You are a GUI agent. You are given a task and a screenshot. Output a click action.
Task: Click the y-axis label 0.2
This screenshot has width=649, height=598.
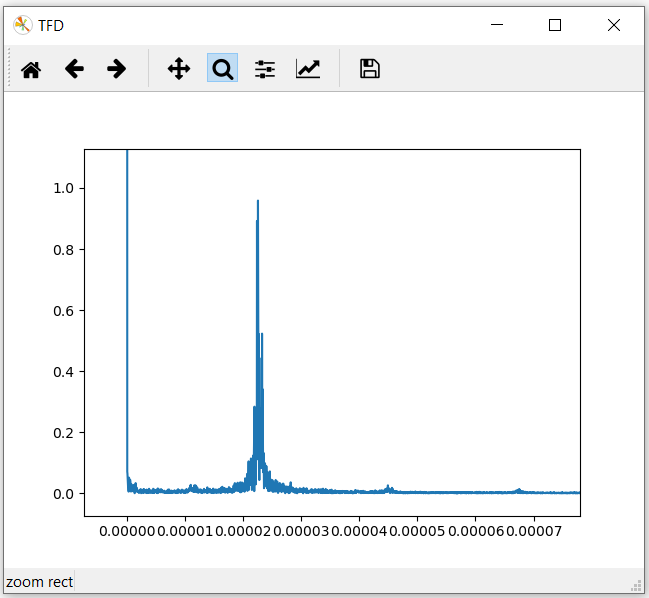coord(63,433)
